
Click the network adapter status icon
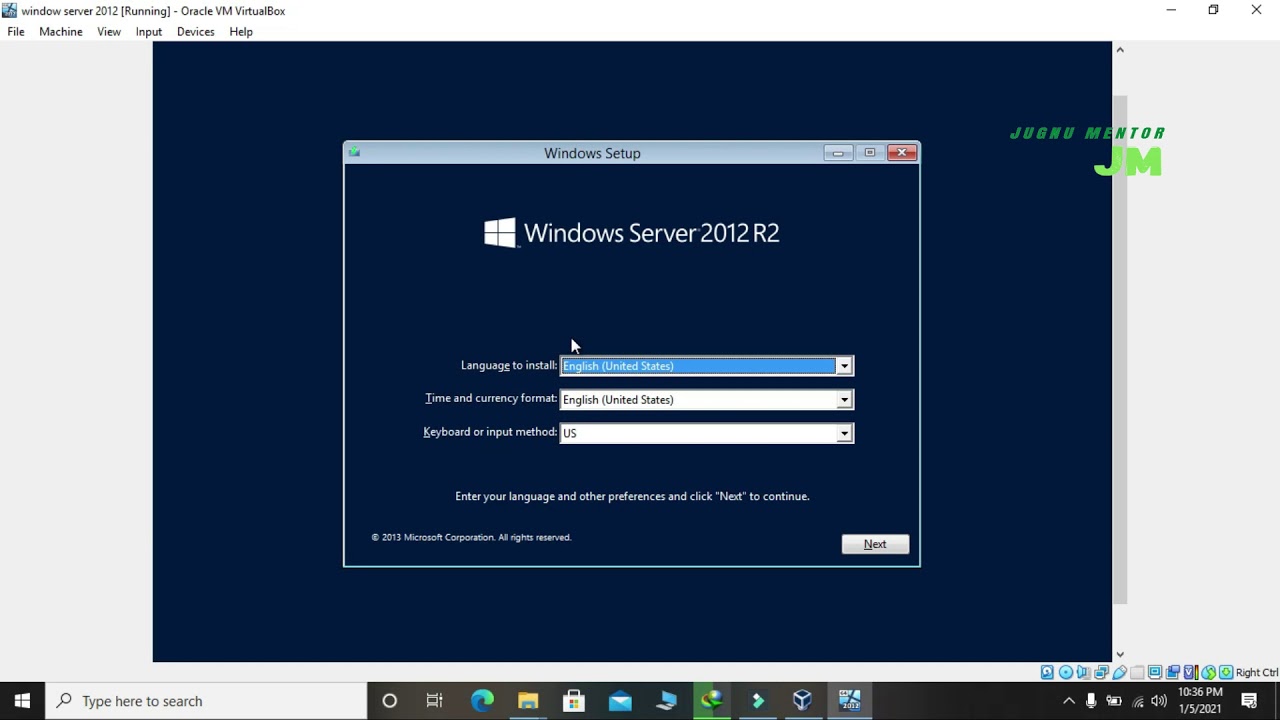tap(1101, 672)
